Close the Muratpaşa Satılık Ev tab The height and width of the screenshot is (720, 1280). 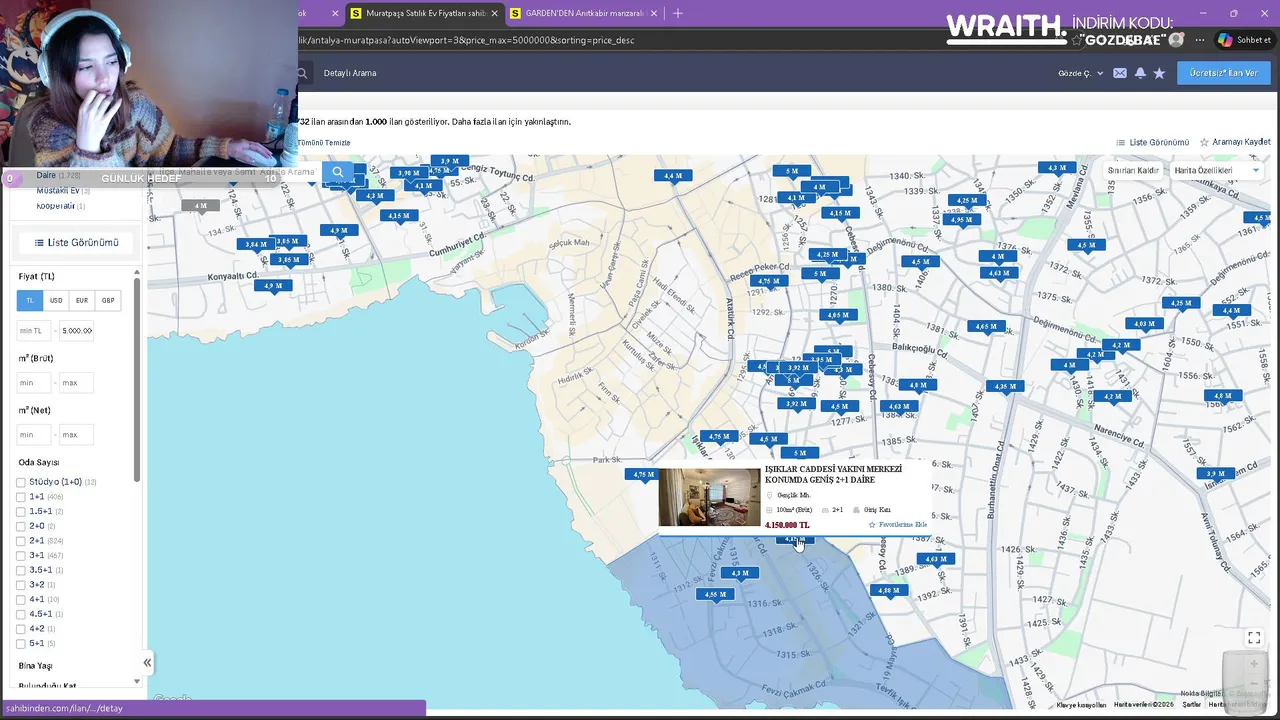tap(494, 13)
